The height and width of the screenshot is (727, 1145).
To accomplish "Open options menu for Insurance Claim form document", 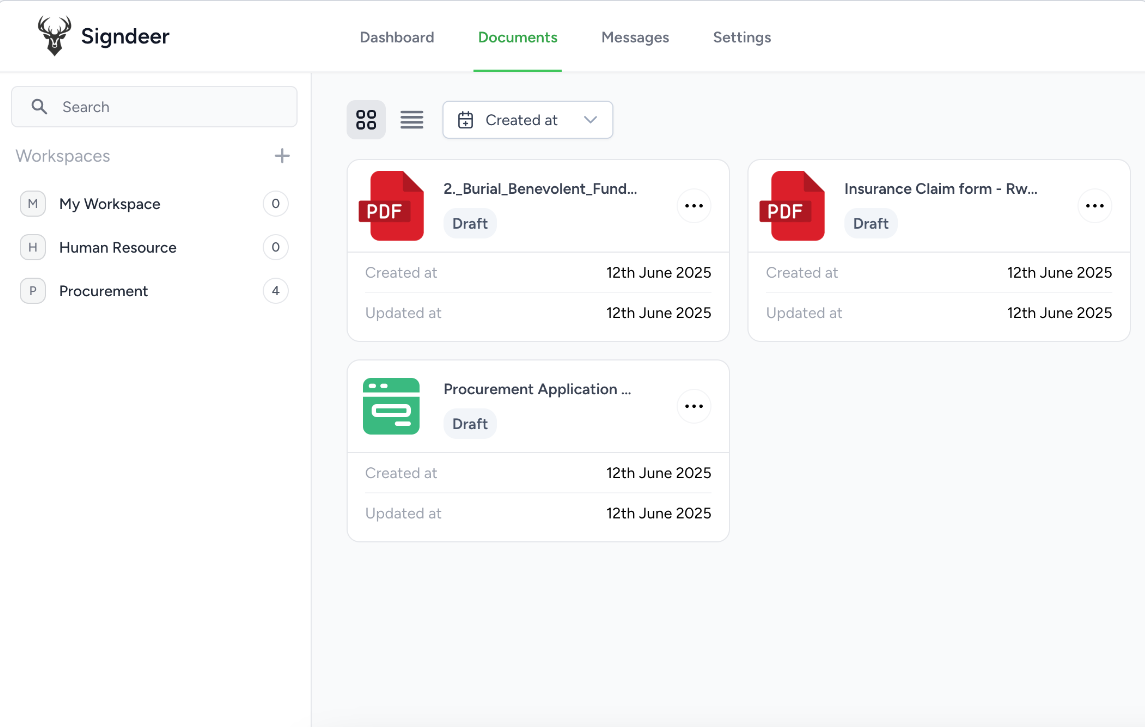I will coord(1095,206).
